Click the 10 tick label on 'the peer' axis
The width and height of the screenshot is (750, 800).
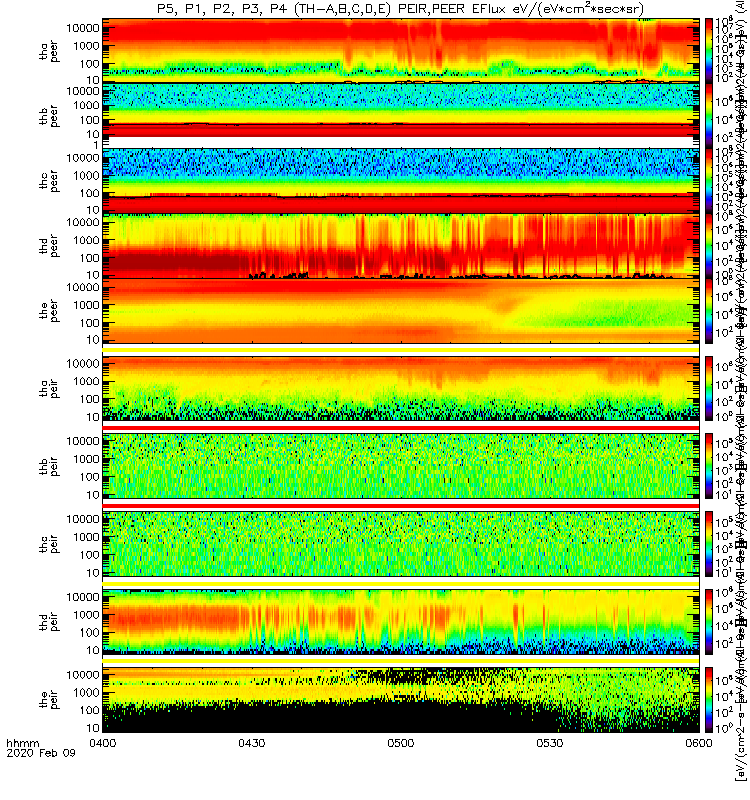(x=93, y=340)
